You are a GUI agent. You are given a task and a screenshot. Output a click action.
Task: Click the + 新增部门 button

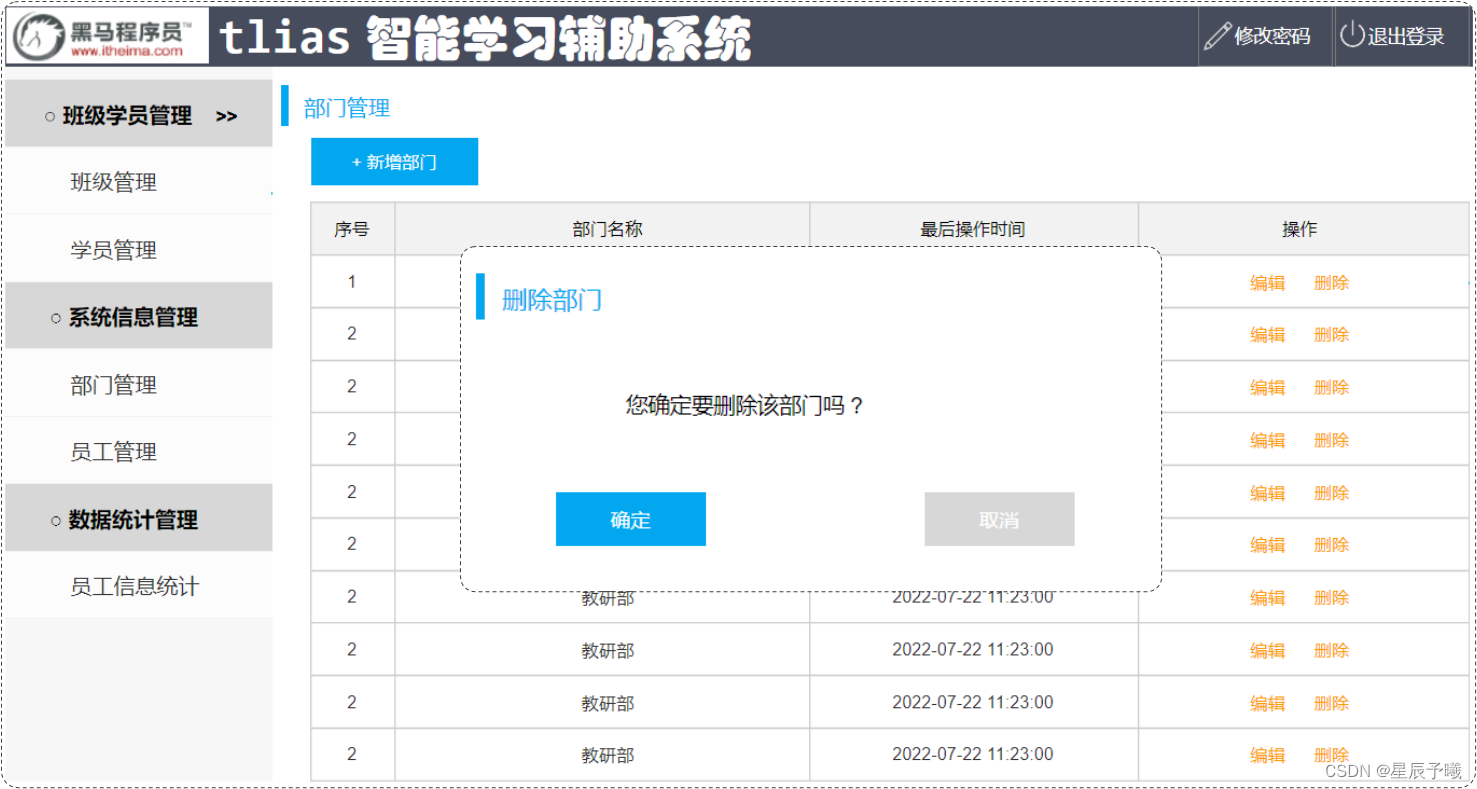(x=394, y=162)
